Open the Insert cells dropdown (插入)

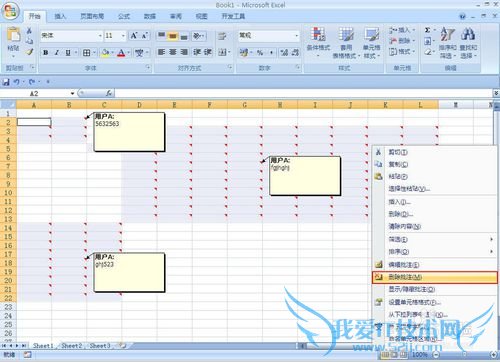(402, 30)
